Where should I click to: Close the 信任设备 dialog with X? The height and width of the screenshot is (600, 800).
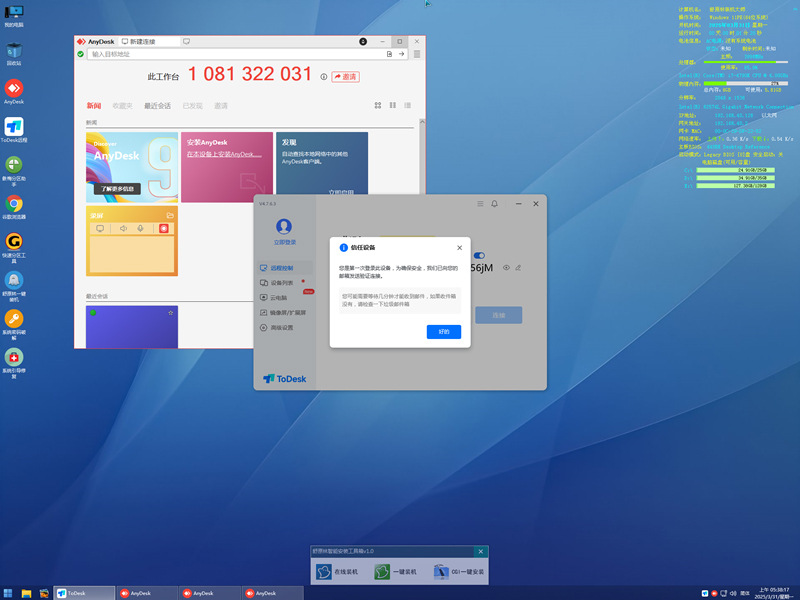(459, 247)
